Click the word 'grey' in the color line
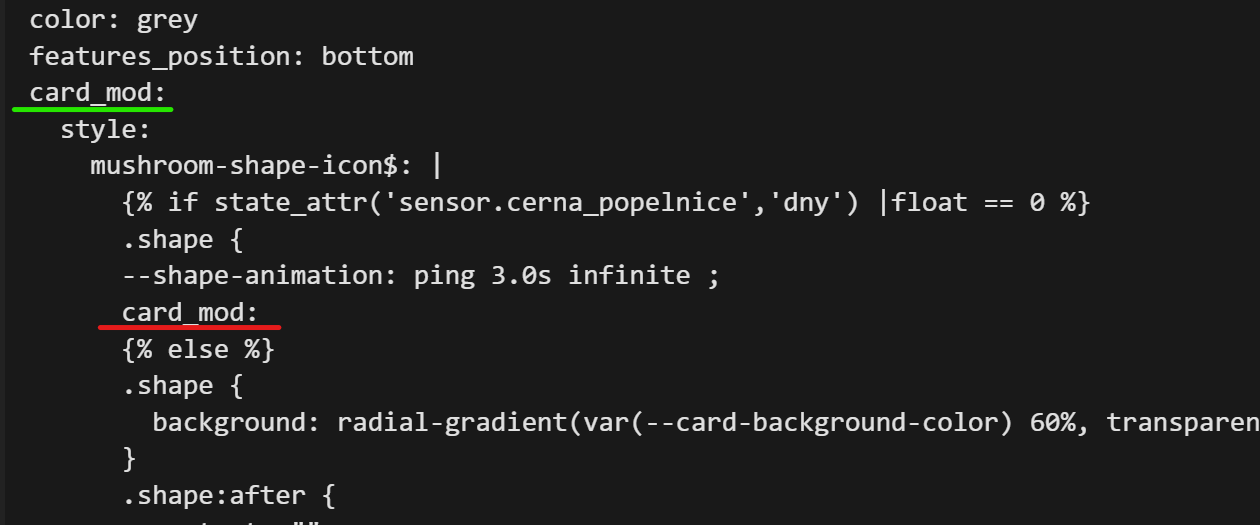 (x=166, y=20)
